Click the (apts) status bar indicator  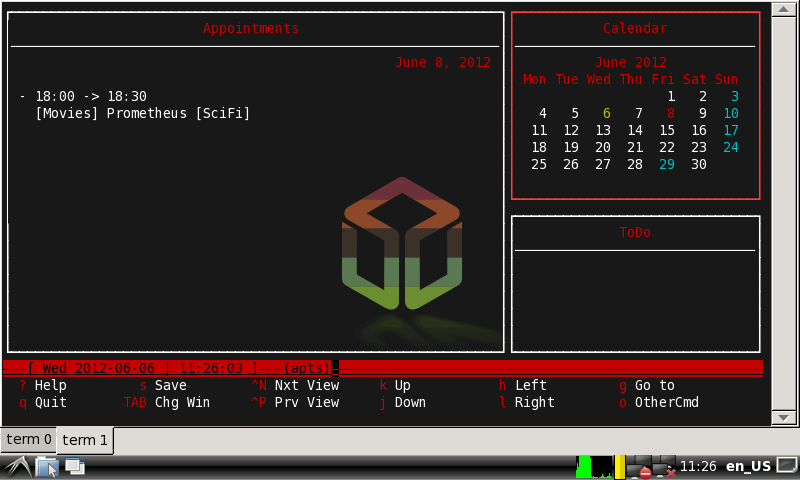pyautogui.click(x=307, y=368)
